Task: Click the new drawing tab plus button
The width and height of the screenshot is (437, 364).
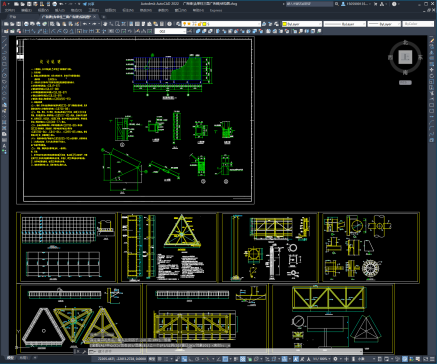Action: [x=104, y=16]
